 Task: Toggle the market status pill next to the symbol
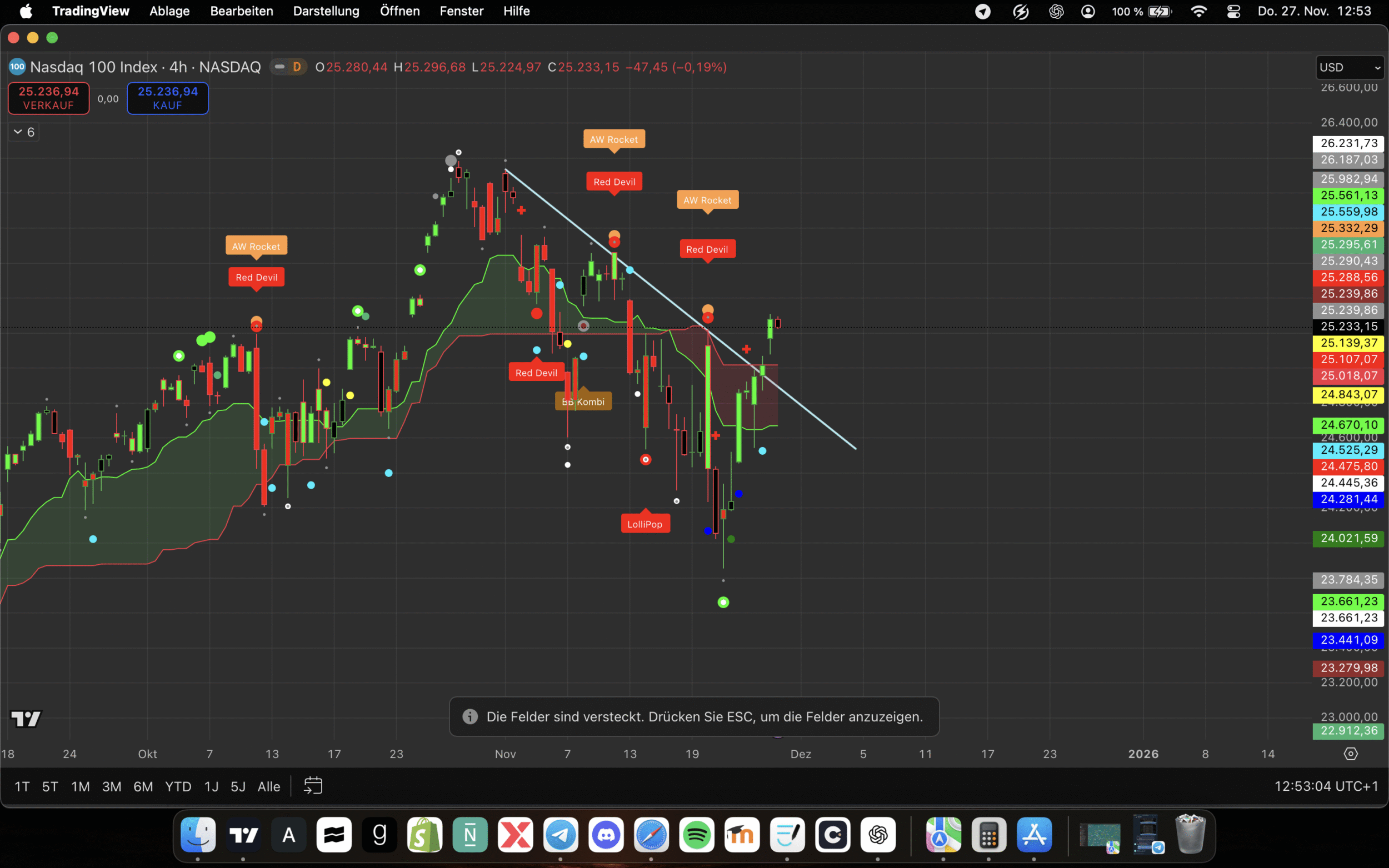click(280, 67)
